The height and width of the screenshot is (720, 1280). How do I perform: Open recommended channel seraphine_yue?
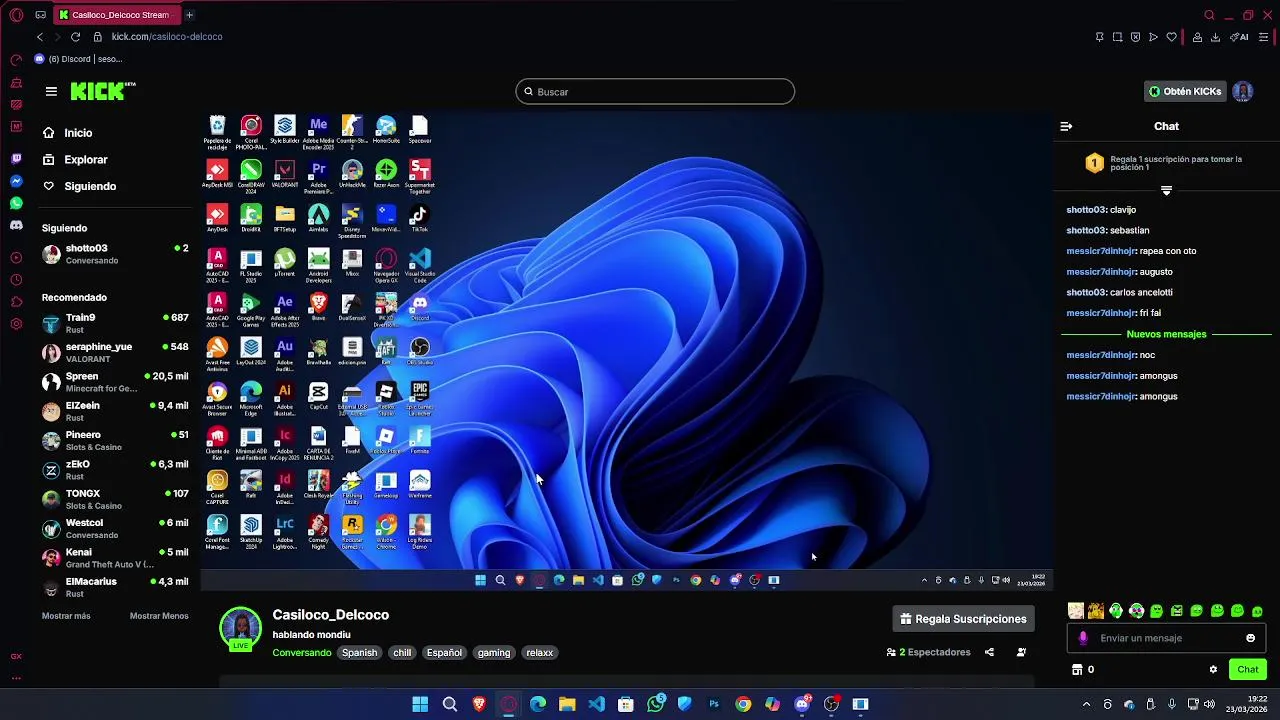coord(114,352)
